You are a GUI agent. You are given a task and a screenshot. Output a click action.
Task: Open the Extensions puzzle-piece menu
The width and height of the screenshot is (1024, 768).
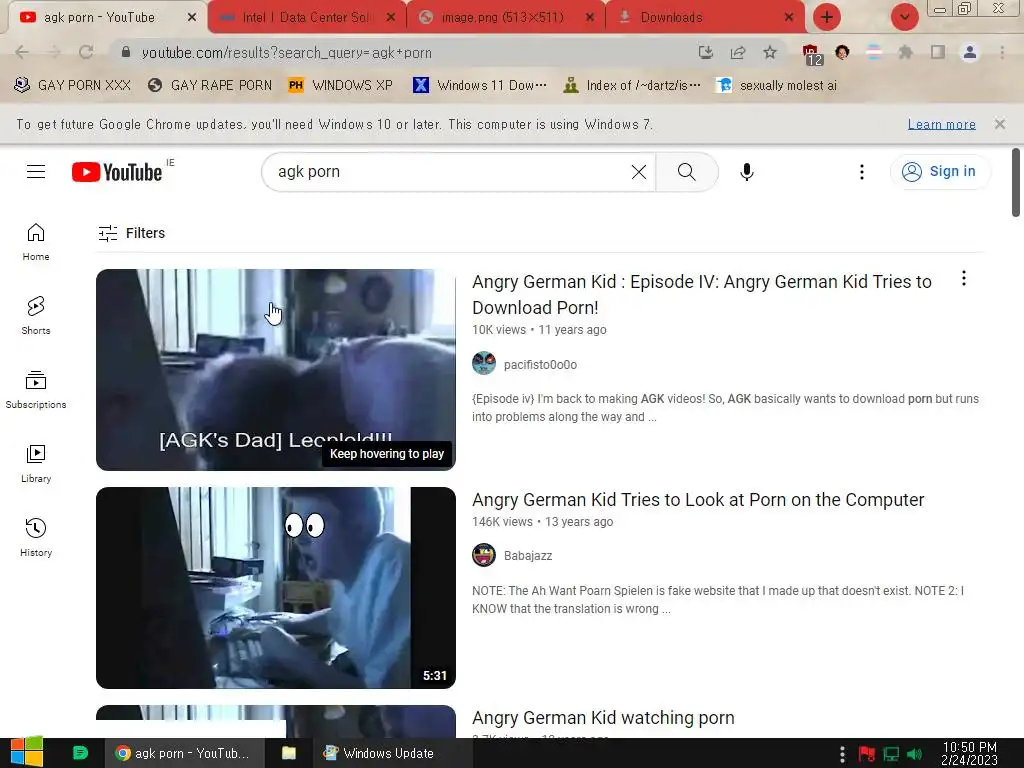906,52
